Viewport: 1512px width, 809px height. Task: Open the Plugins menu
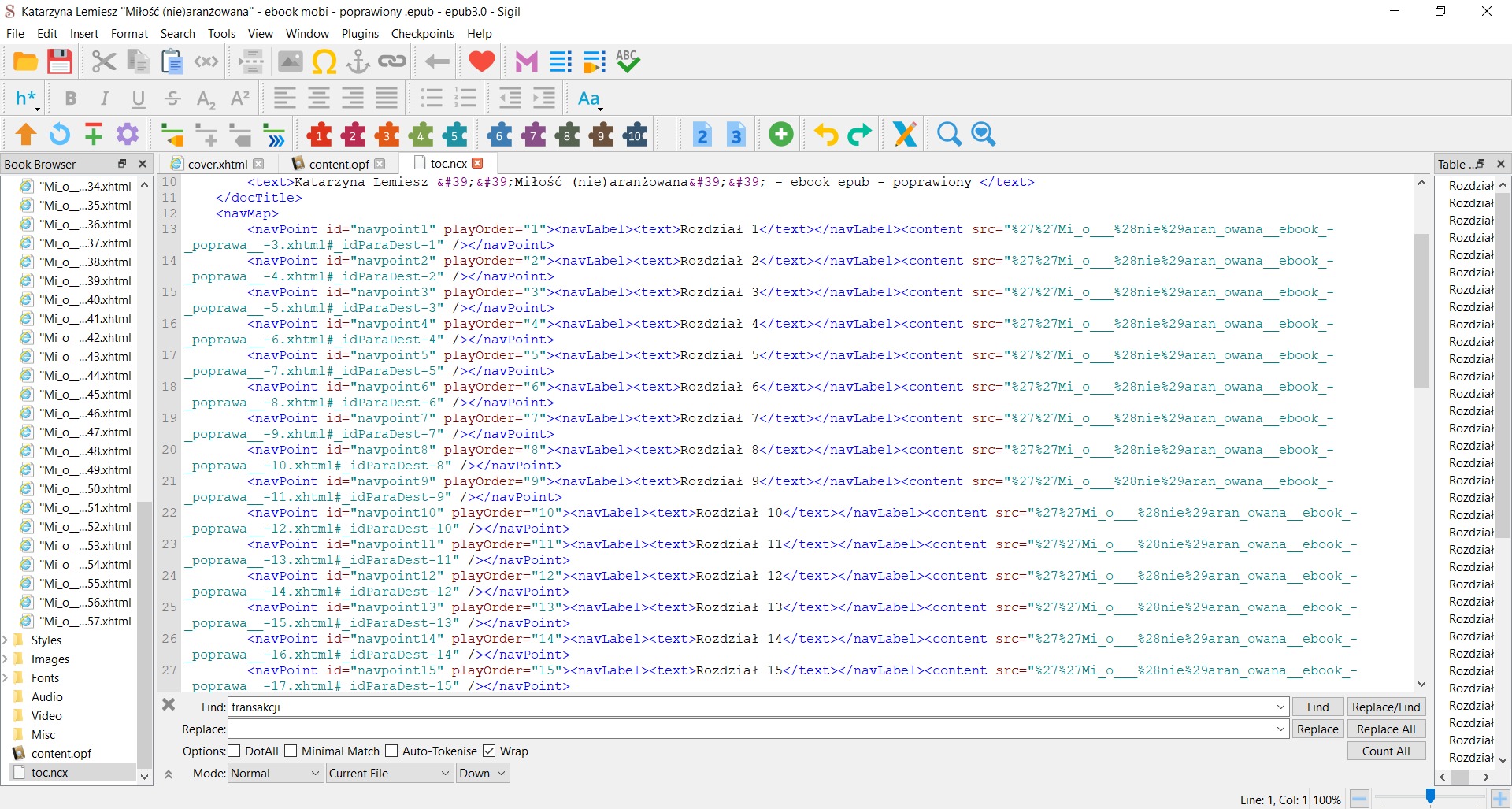click(x=360, y=34)
